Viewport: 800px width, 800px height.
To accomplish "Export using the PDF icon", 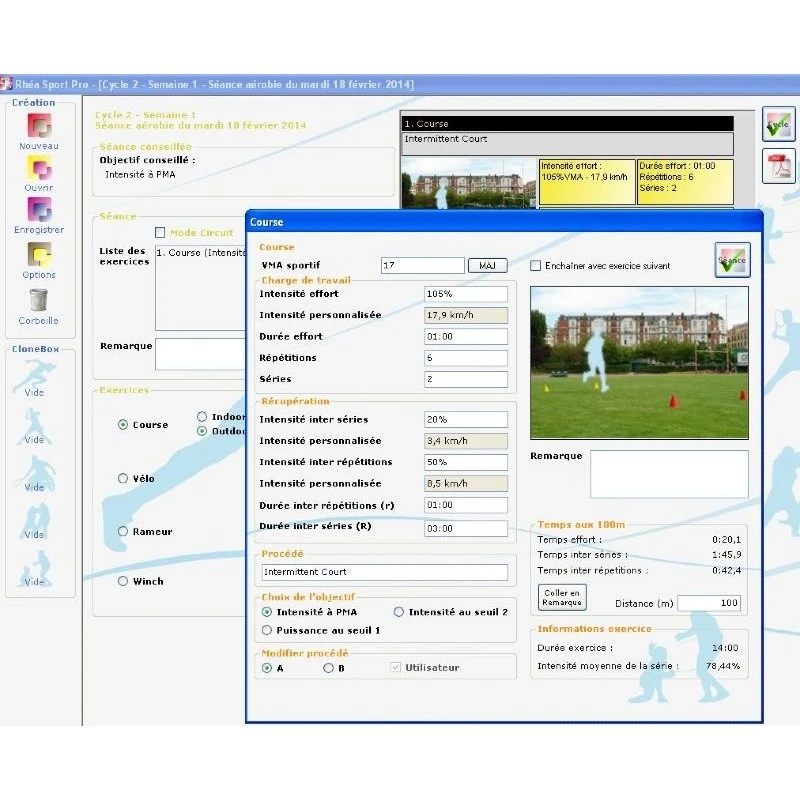I will point(779,167).
